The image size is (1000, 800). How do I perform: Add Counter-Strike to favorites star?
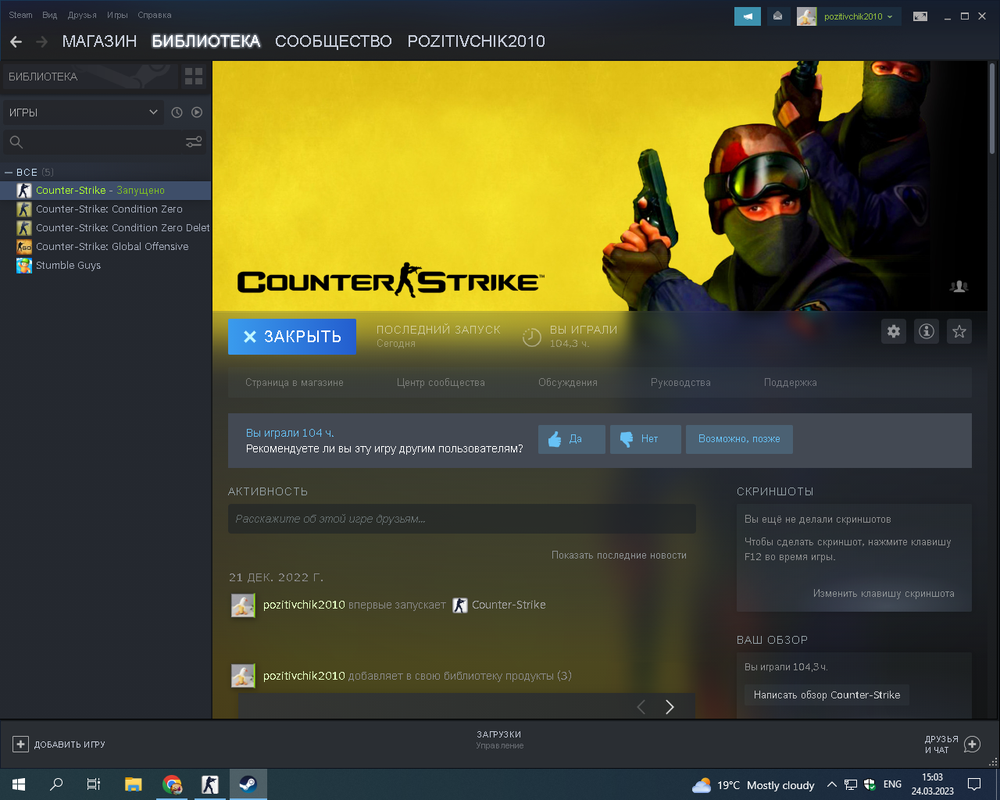click(959, 331)
